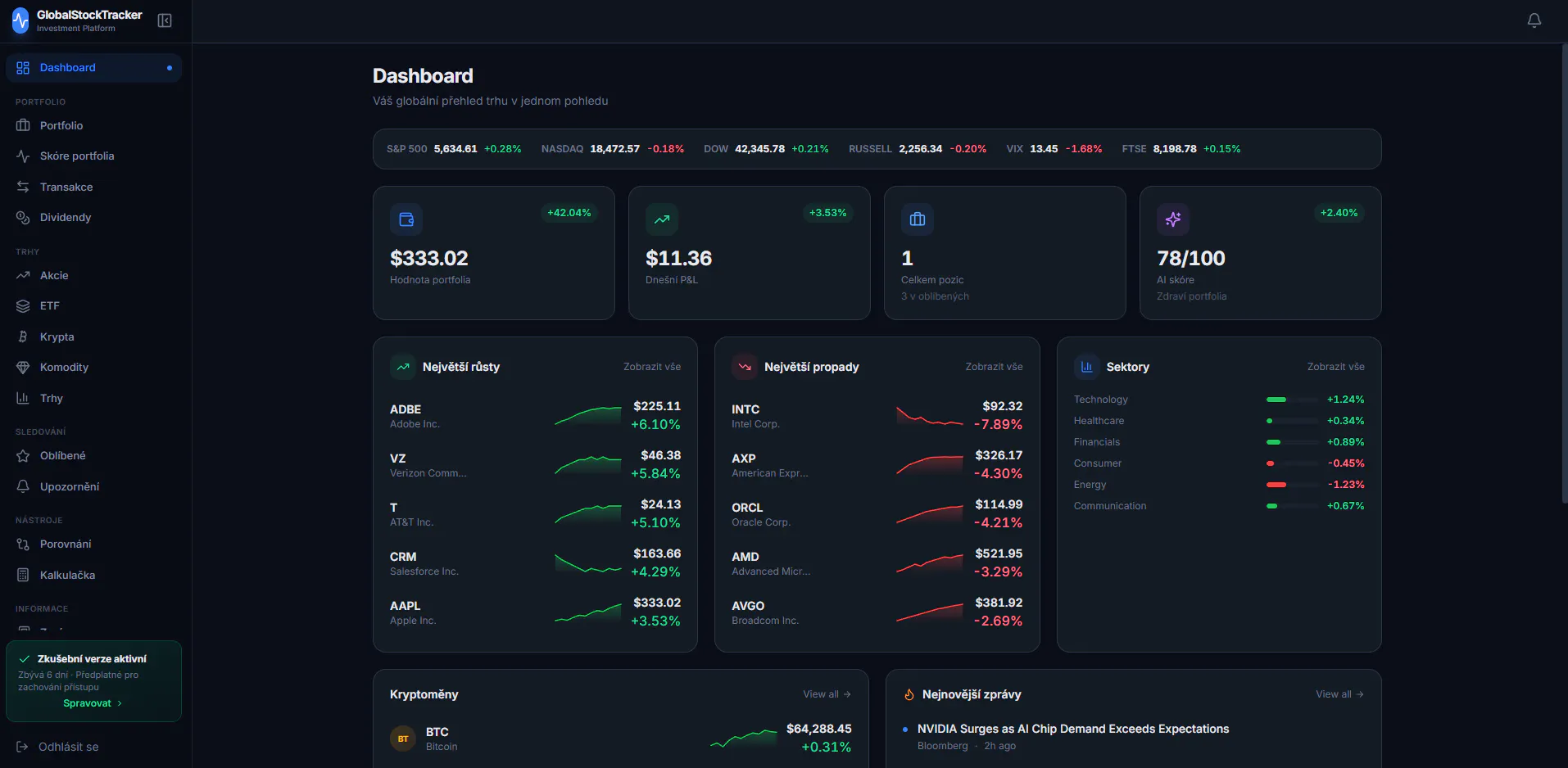This screenshot has height=768, width=1568.
Task: Select Kalkulačka tool
Action: point(93,575)
